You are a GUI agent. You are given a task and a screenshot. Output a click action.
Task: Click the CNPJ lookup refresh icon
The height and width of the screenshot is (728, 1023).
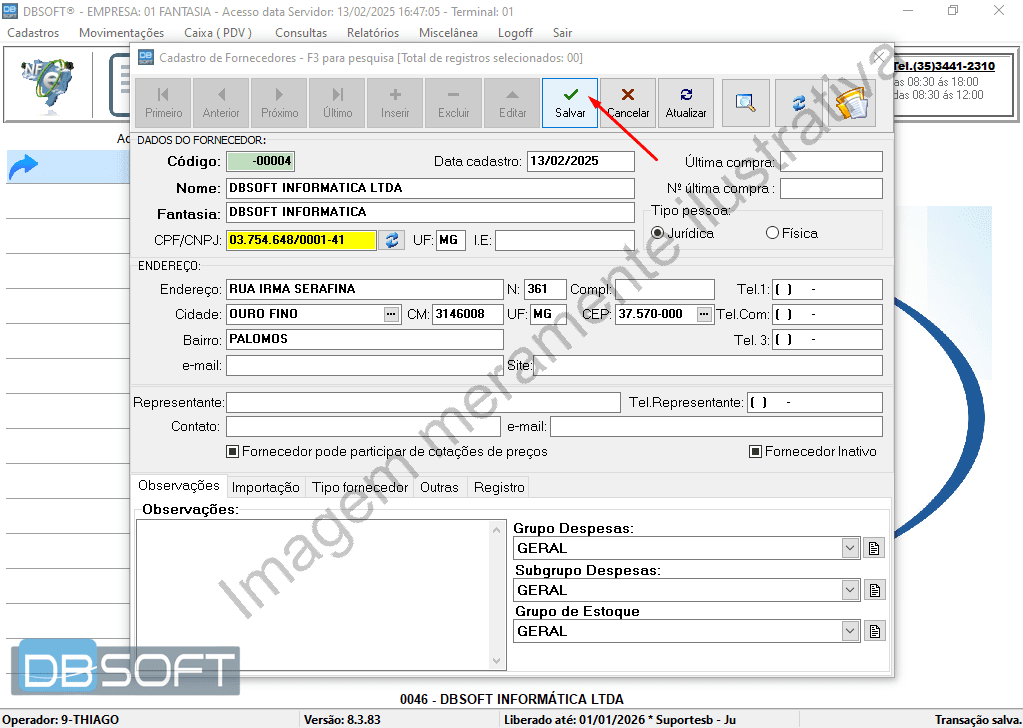pyautogui.click(x=392, y=240)
